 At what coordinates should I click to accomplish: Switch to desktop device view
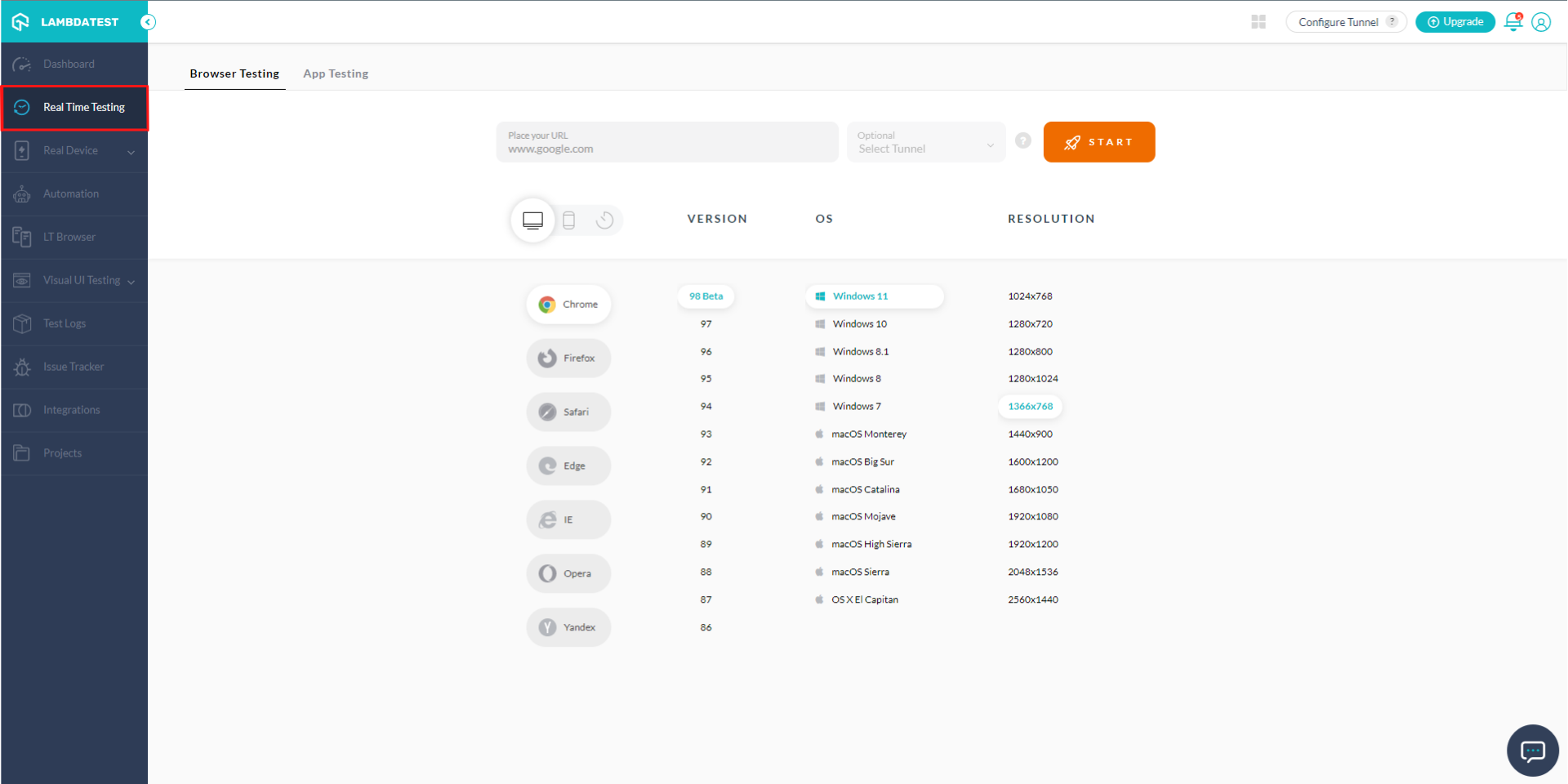coord(533,220)
